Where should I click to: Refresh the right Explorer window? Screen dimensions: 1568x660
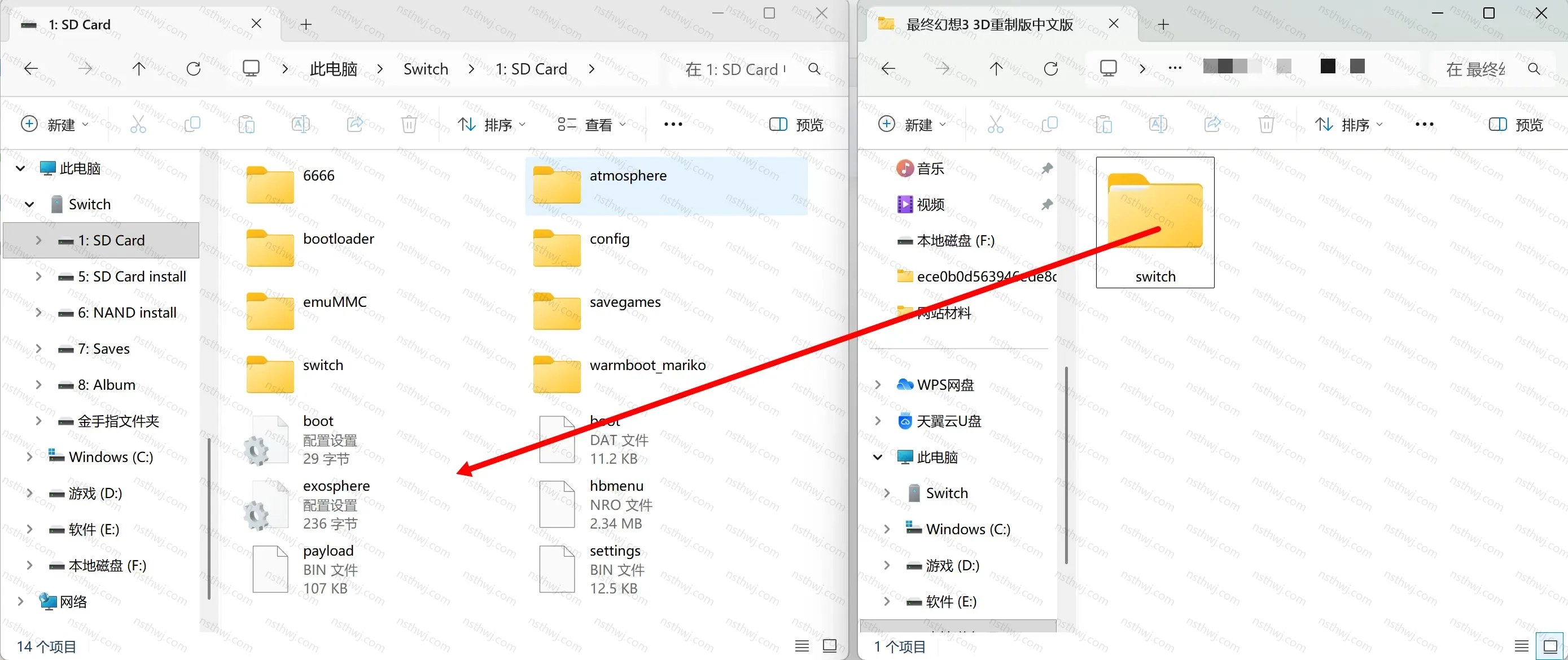[x=1050, y=69]
